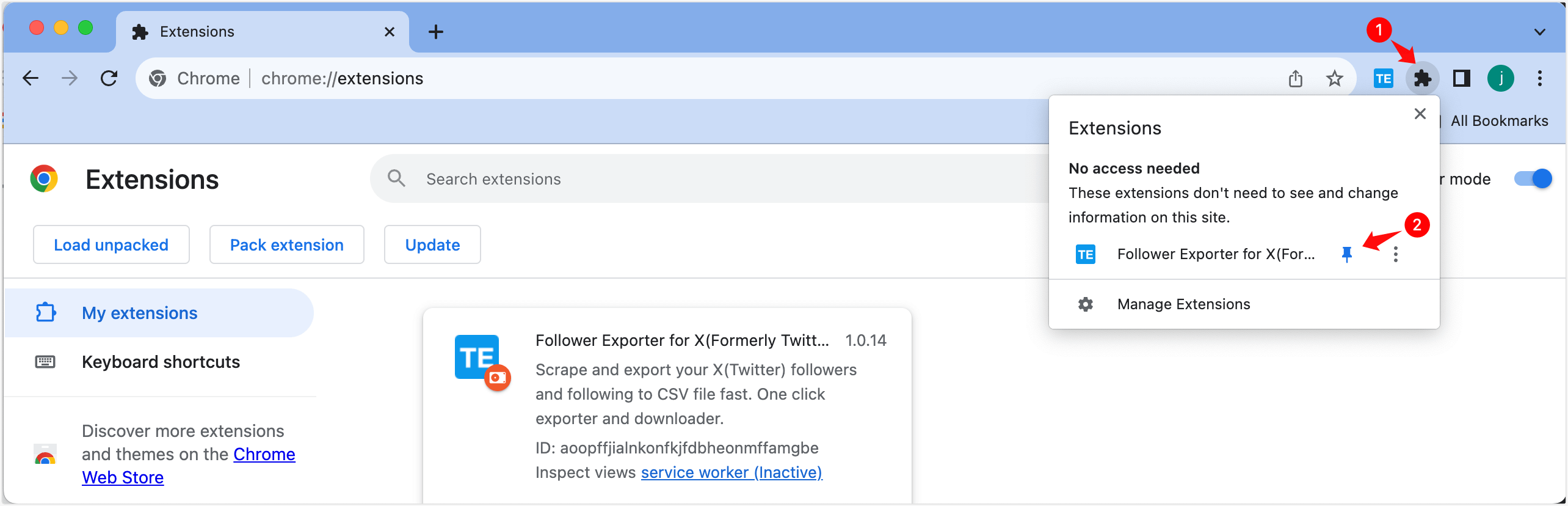The height and width of the screenshot is (506, 1568).
Task: Click the share page icon in address bar
Action: [1295, 78]
